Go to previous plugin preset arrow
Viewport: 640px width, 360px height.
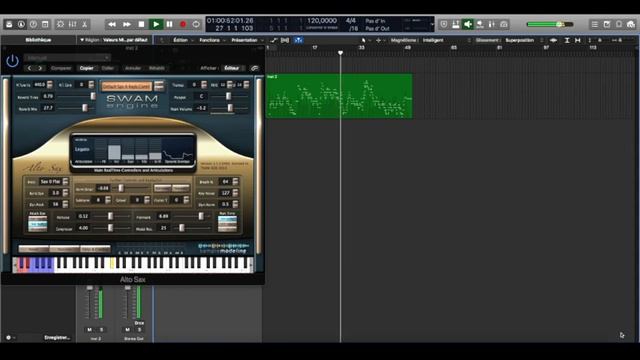pyautogui.click(x=29, y=68)
